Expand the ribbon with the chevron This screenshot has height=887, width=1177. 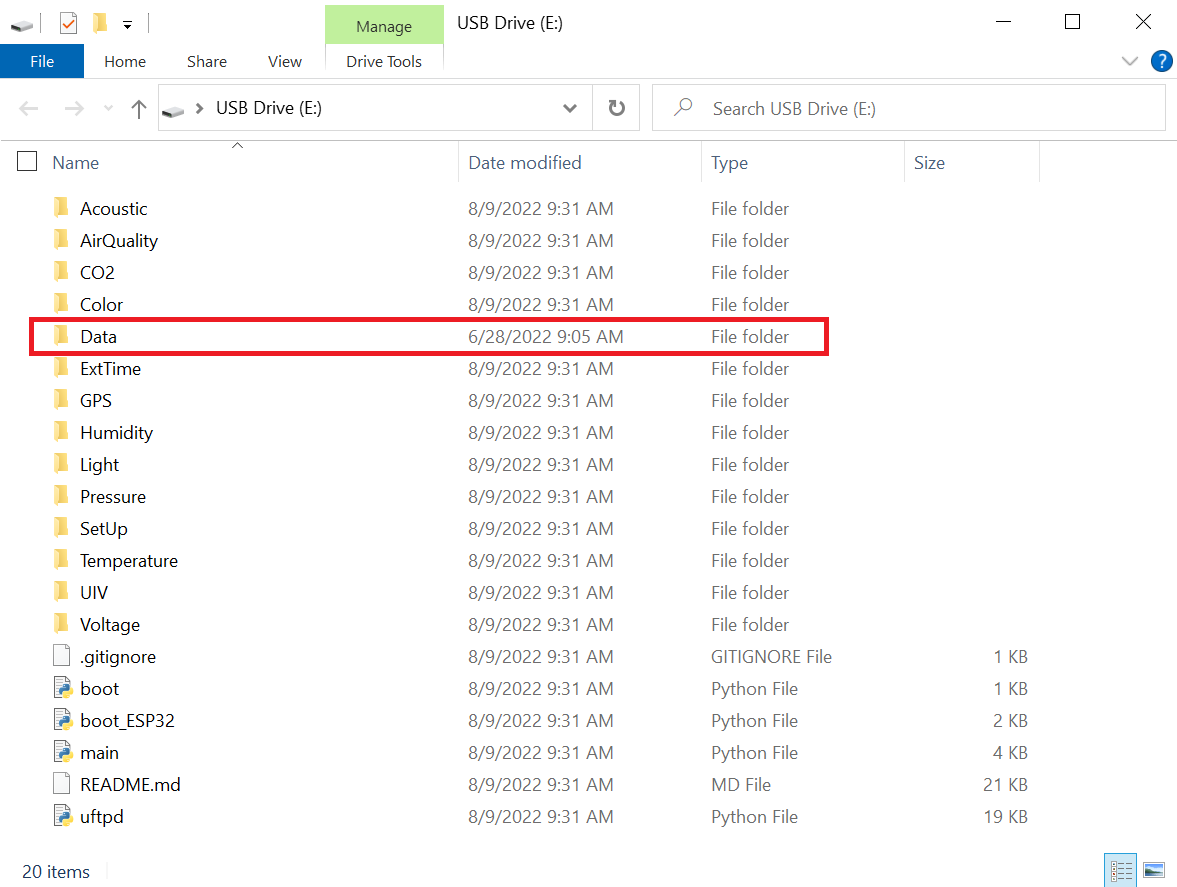(1129, 61)
